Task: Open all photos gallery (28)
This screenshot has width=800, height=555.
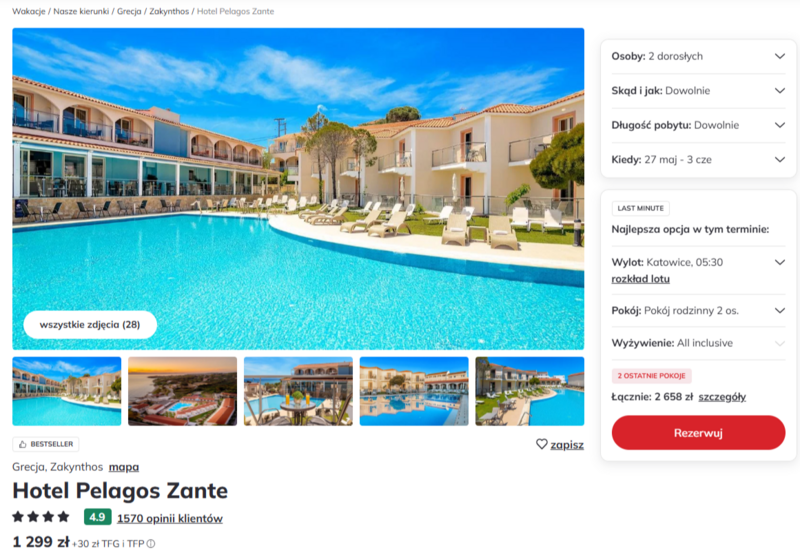Action: [x=90, y=324]
